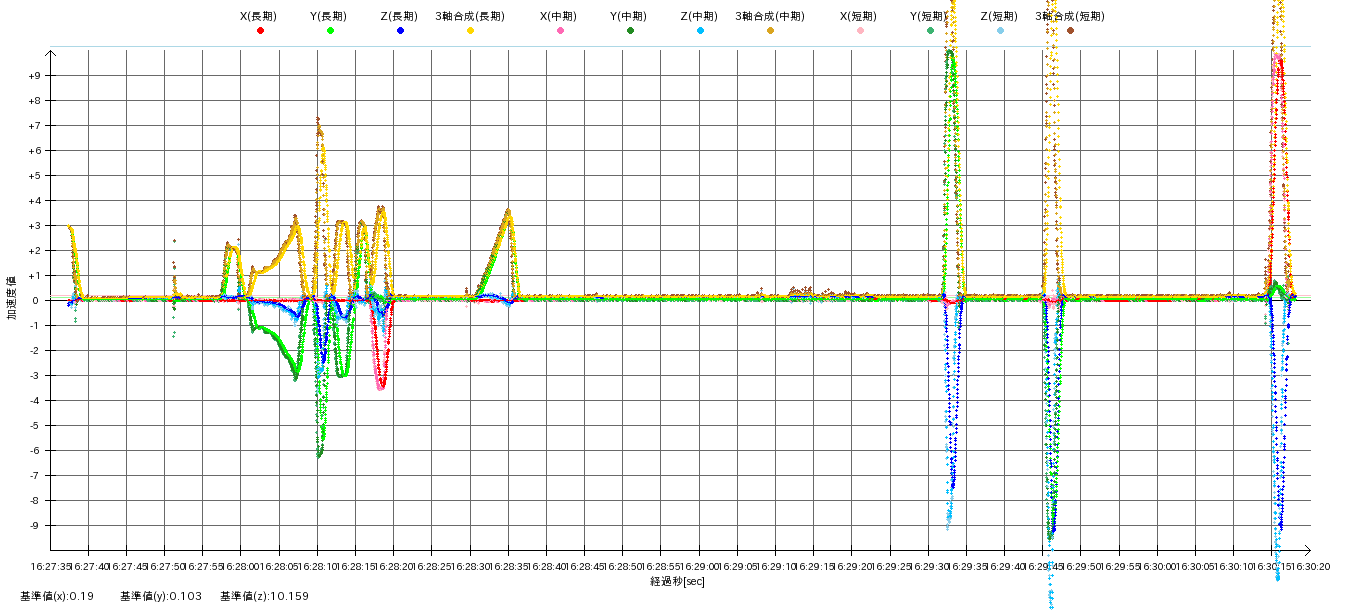The image size is (1350, 610).
Task: Select the 基準値(z):10.159 text
Action: (264, 596)
